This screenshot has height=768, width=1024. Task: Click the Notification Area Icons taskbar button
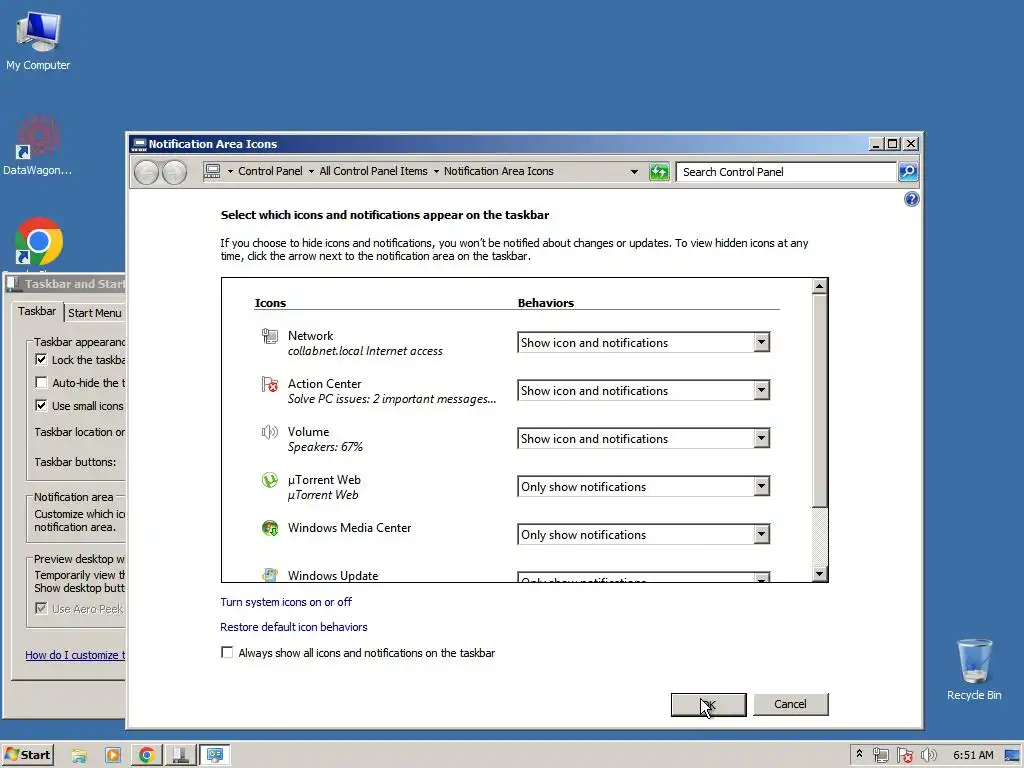214,756
